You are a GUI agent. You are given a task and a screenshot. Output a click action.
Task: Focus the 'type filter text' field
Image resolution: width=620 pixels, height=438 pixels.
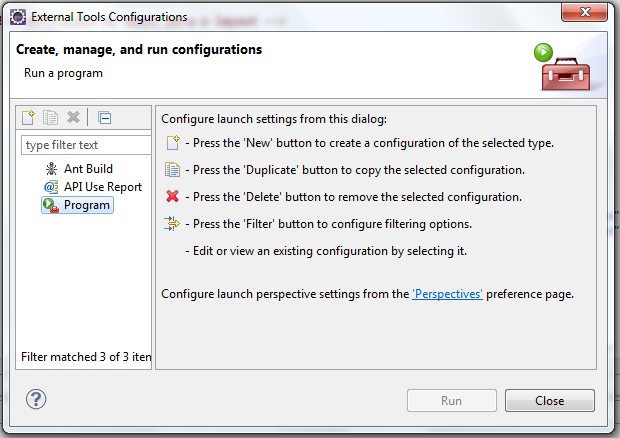point(86,145)
